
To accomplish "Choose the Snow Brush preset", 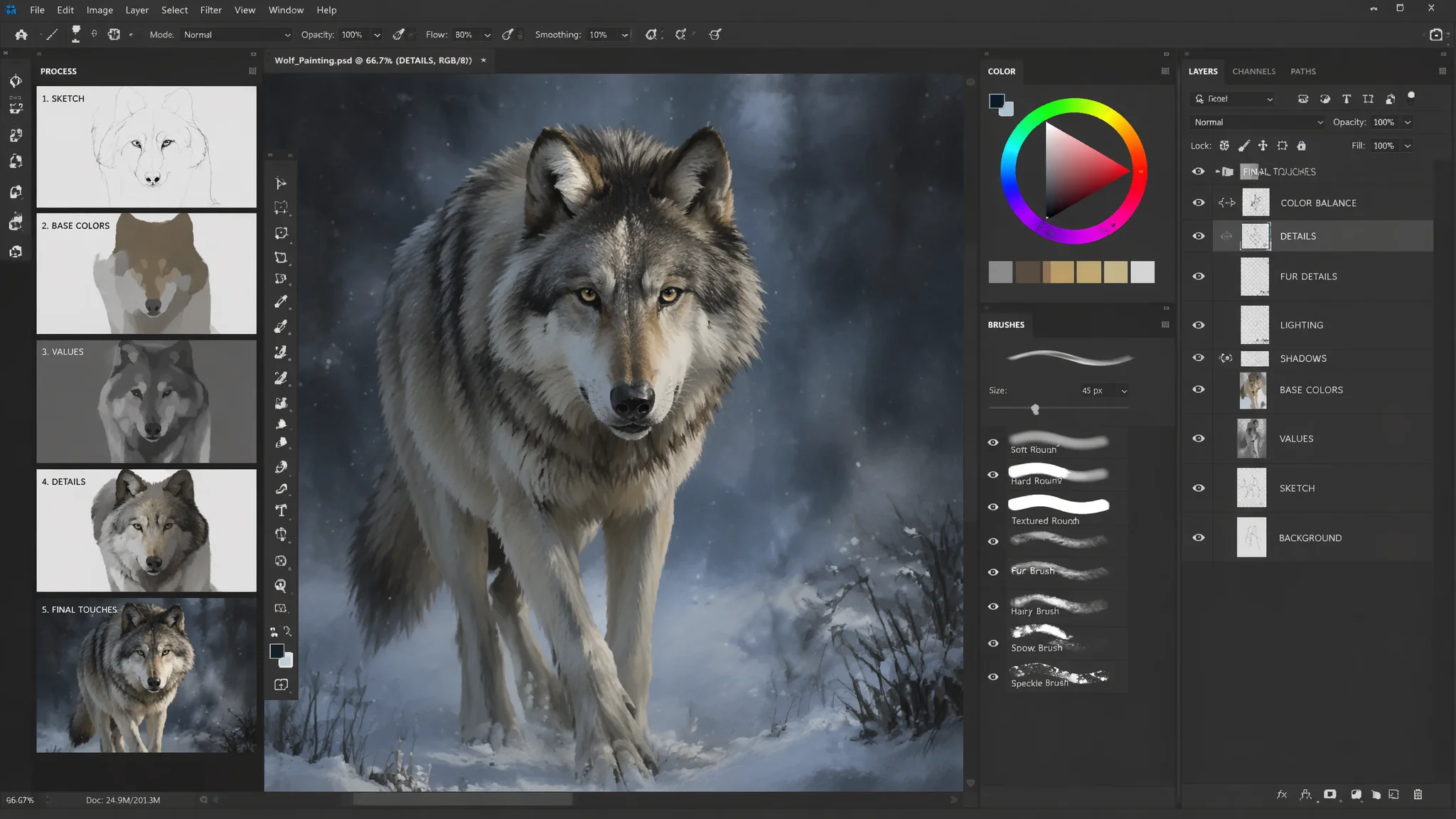I will coord(1059,639).
